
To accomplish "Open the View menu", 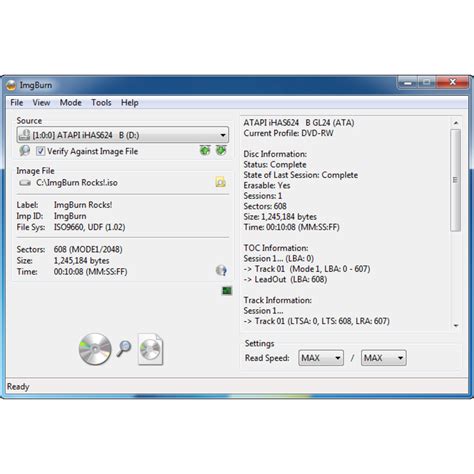I will [x=41, y=103].
